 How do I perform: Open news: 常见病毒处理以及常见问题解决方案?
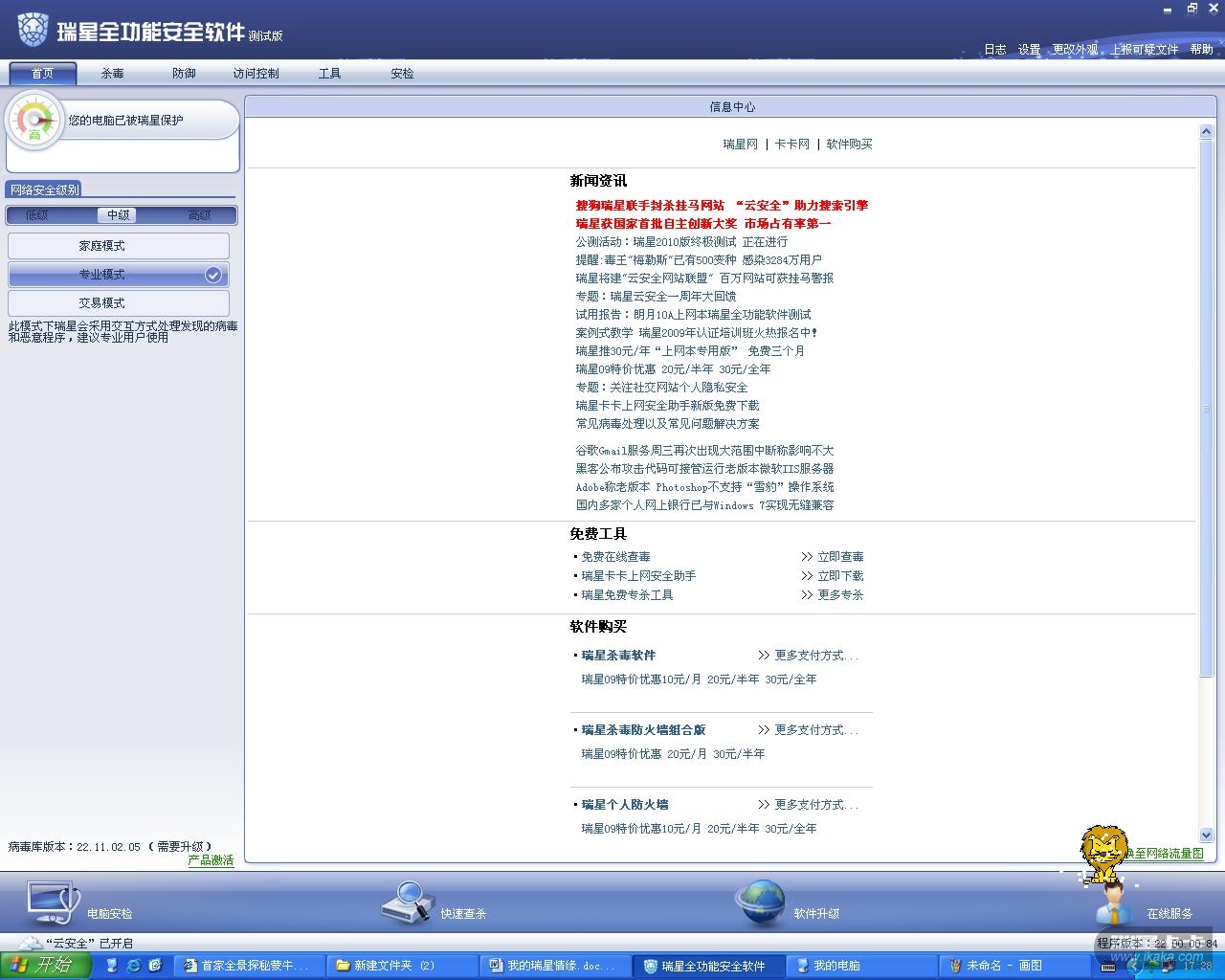coord(668,424)
